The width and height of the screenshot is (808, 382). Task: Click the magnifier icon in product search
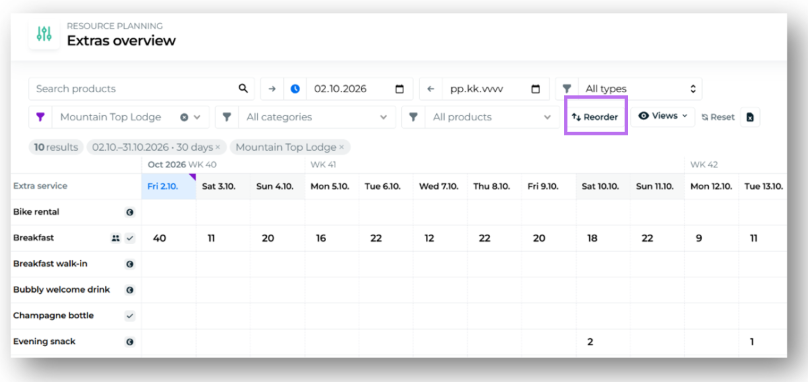click(243, 89)
